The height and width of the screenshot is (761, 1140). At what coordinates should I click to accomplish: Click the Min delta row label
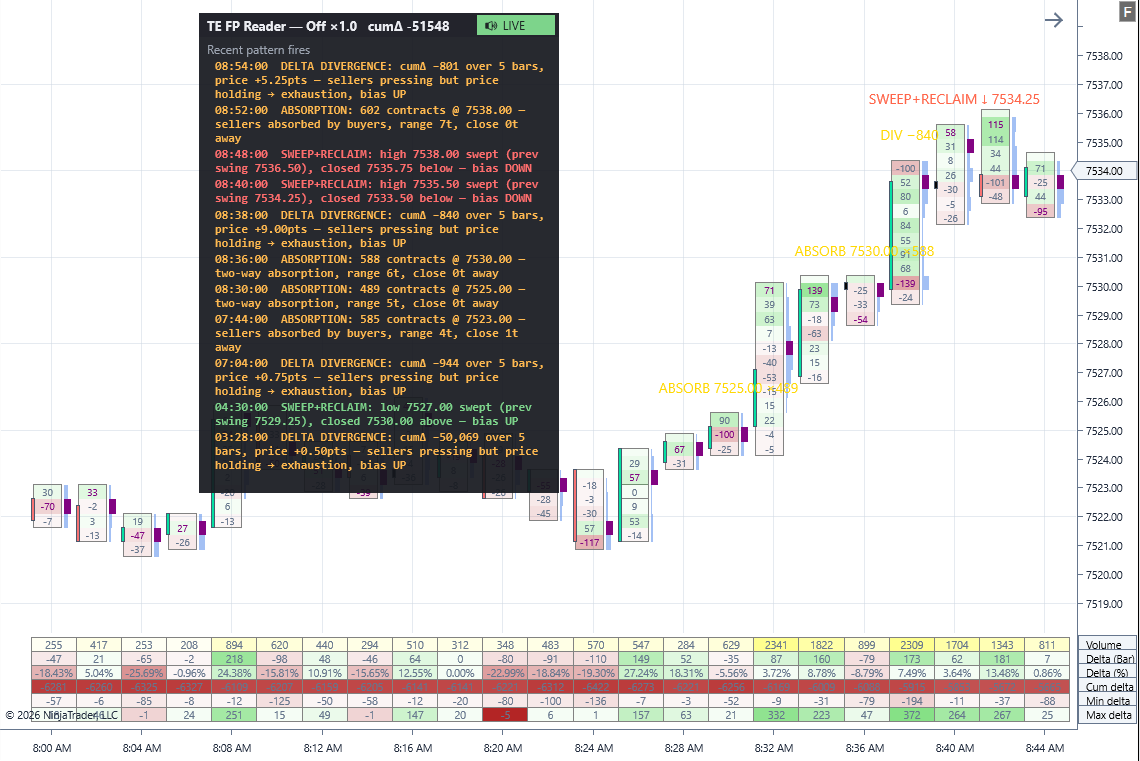click(x=1108, y=701)
